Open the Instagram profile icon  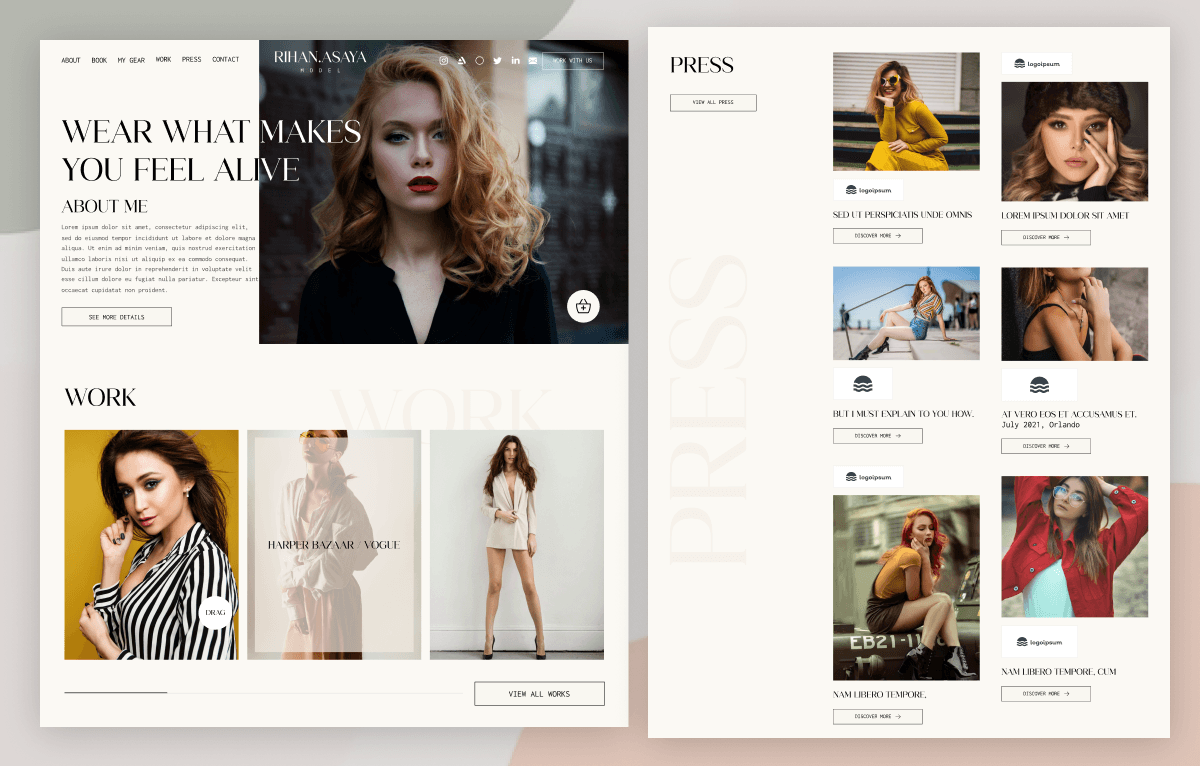pos(444,61)
